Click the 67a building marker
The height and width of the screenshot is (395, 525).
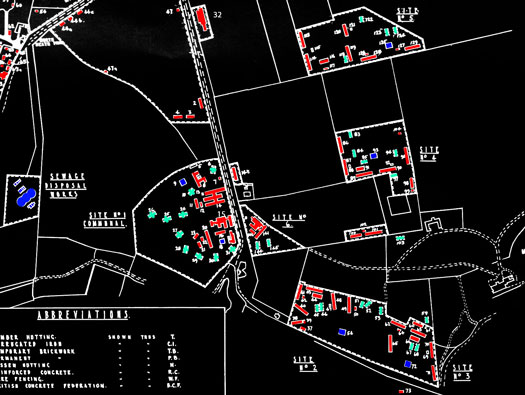(106, 71)
